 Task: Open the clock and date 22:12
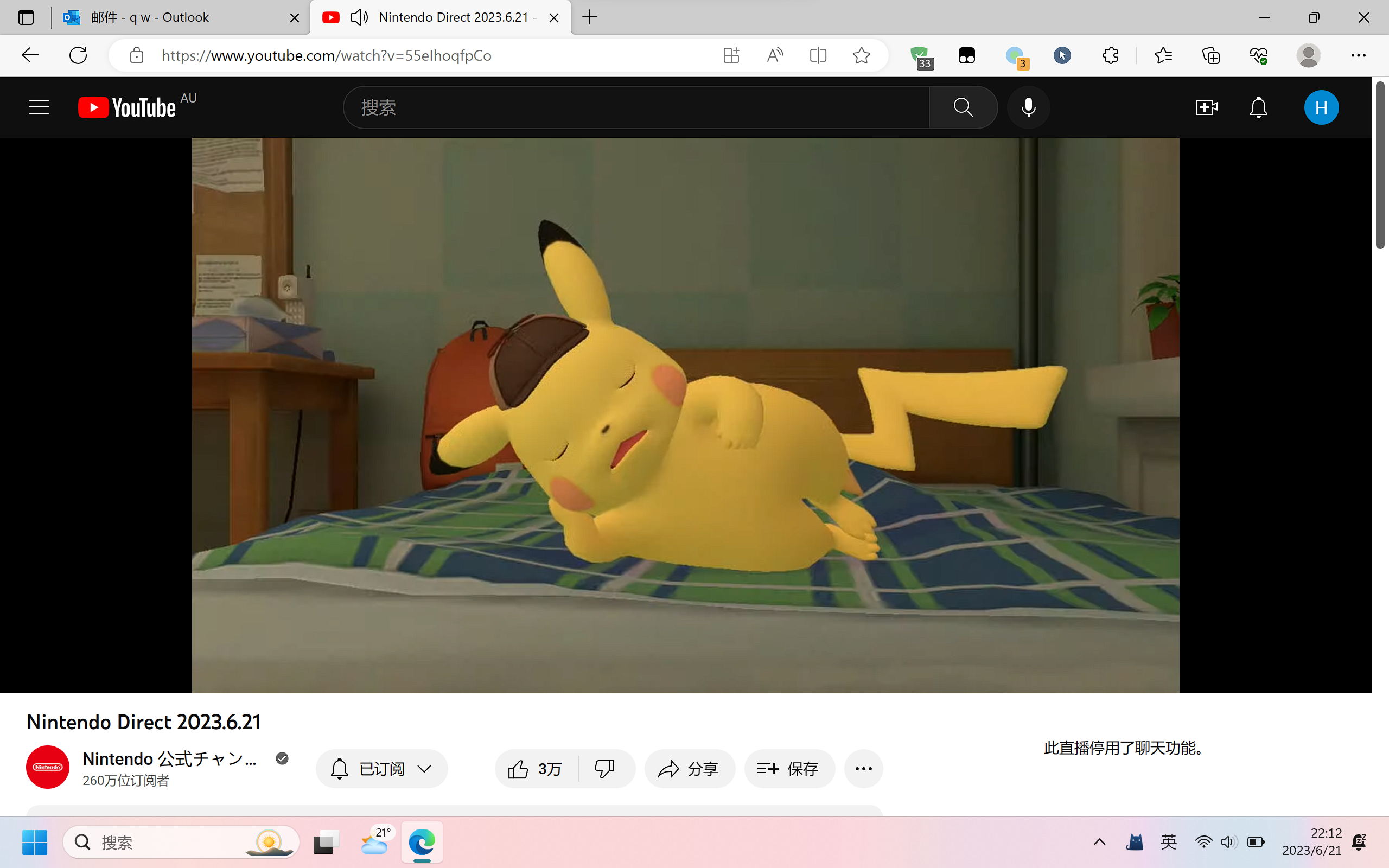pyautogui.click(x=1312, y=841)
